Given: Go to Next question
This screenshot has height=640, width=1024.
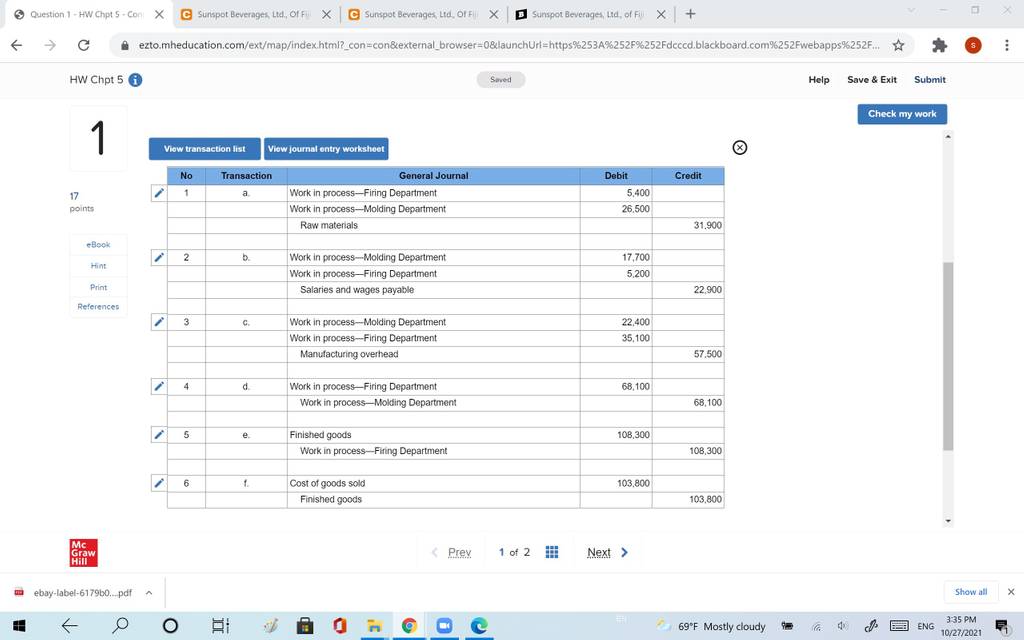Looking at the screenshot, I should point(607,552).
